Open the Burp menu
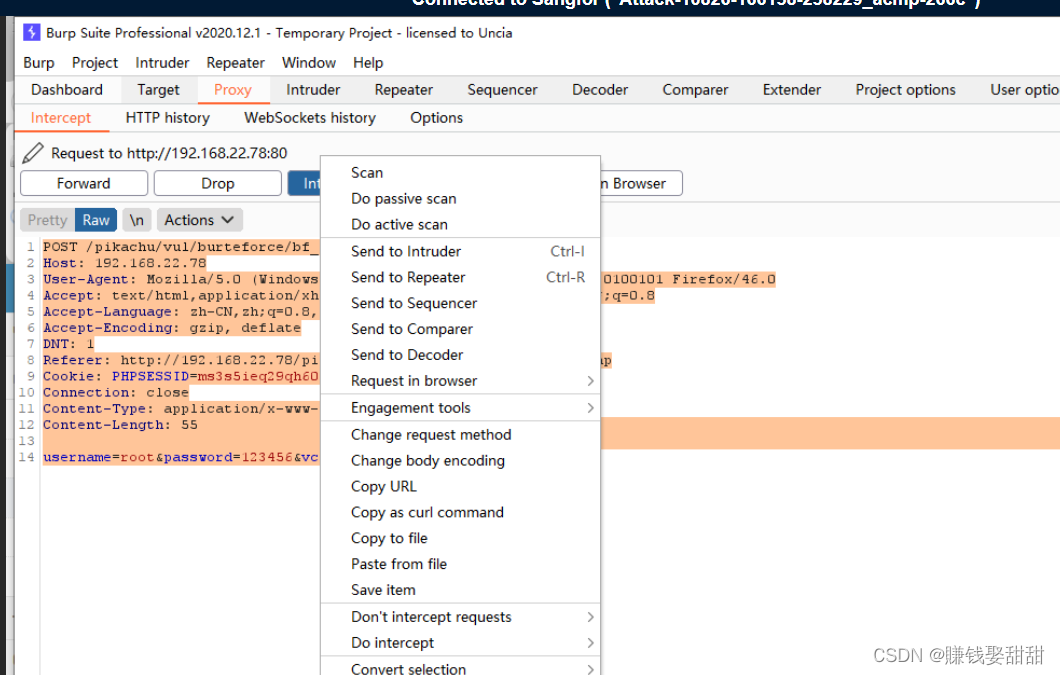The height and width of the screenshot is (675, 1060). pos(39,63)
